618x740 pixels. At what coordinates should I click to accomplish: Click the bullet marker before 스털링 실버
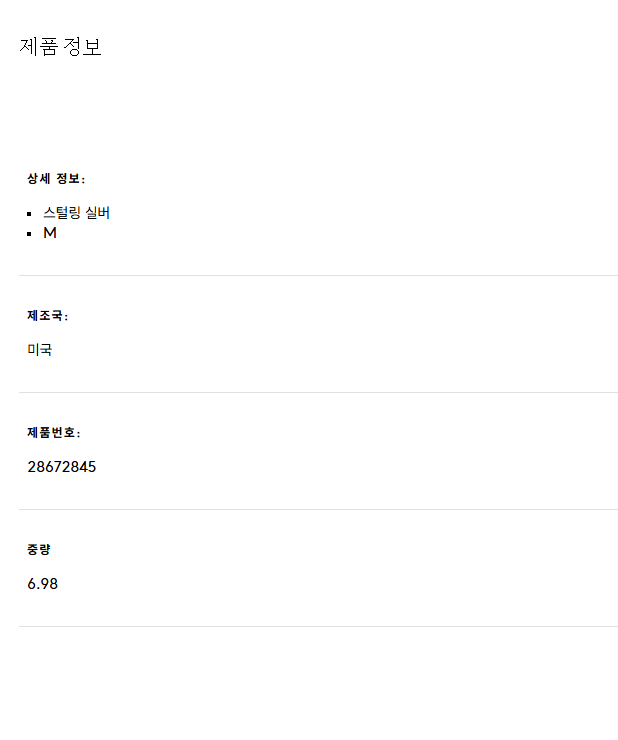(30, 214)
